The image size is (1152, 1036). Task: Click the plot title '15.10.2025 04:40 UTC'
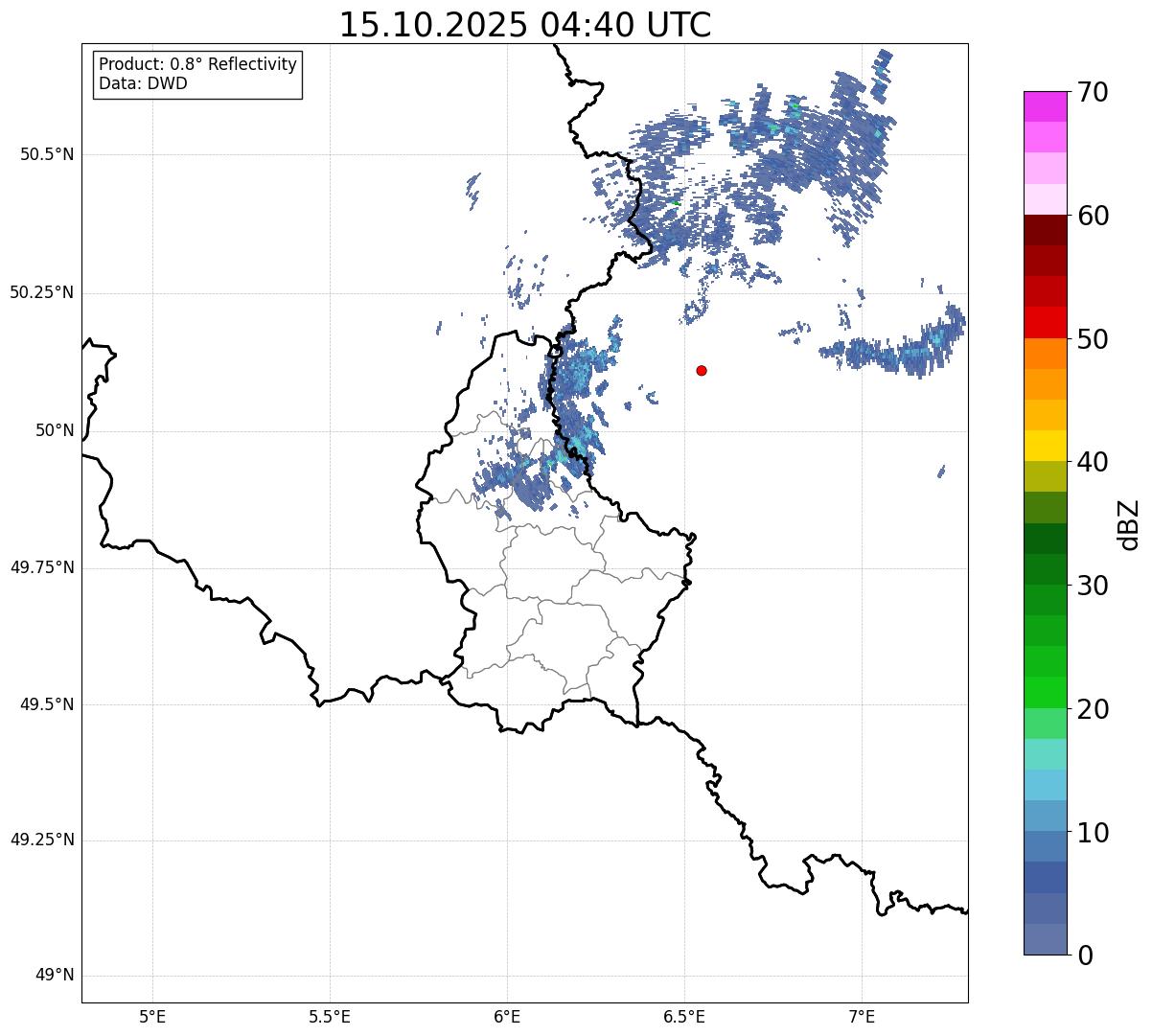pos(525,25)
